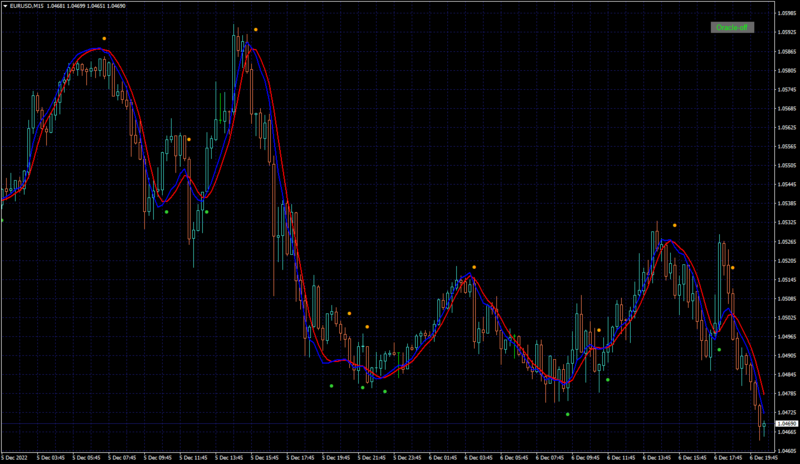
Task: Click the price axis label 1.05685
Action: pos(786,108)
